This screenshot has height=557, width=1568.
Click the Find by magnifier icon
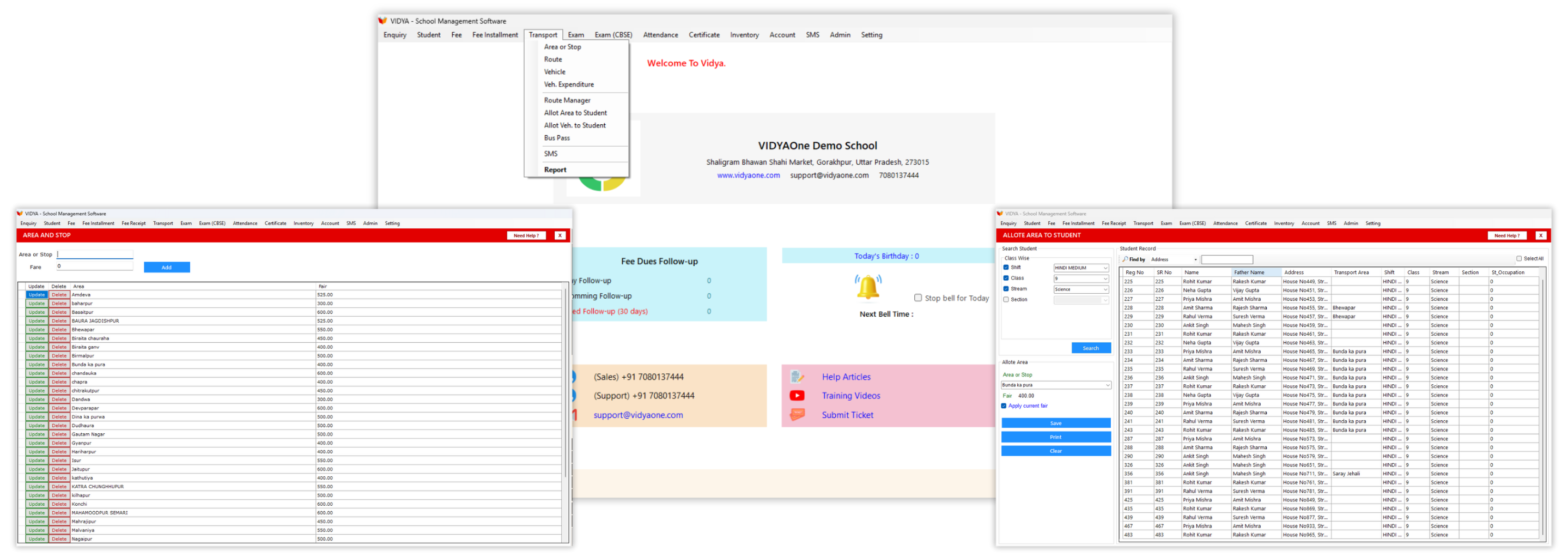tap(1126, 259)
